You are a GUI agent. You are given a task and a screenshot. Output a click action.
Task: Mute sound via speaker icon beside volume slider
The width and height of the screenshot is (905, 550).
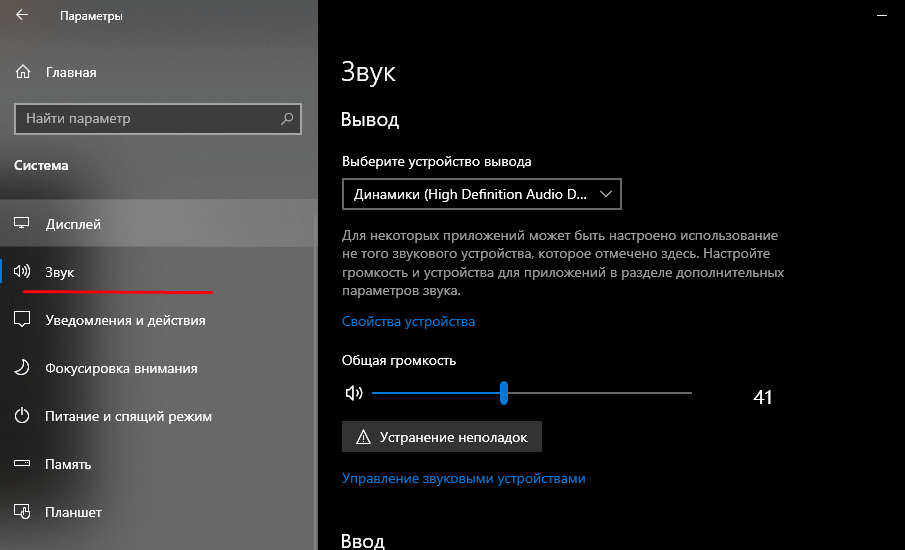[x=353, y=394]
